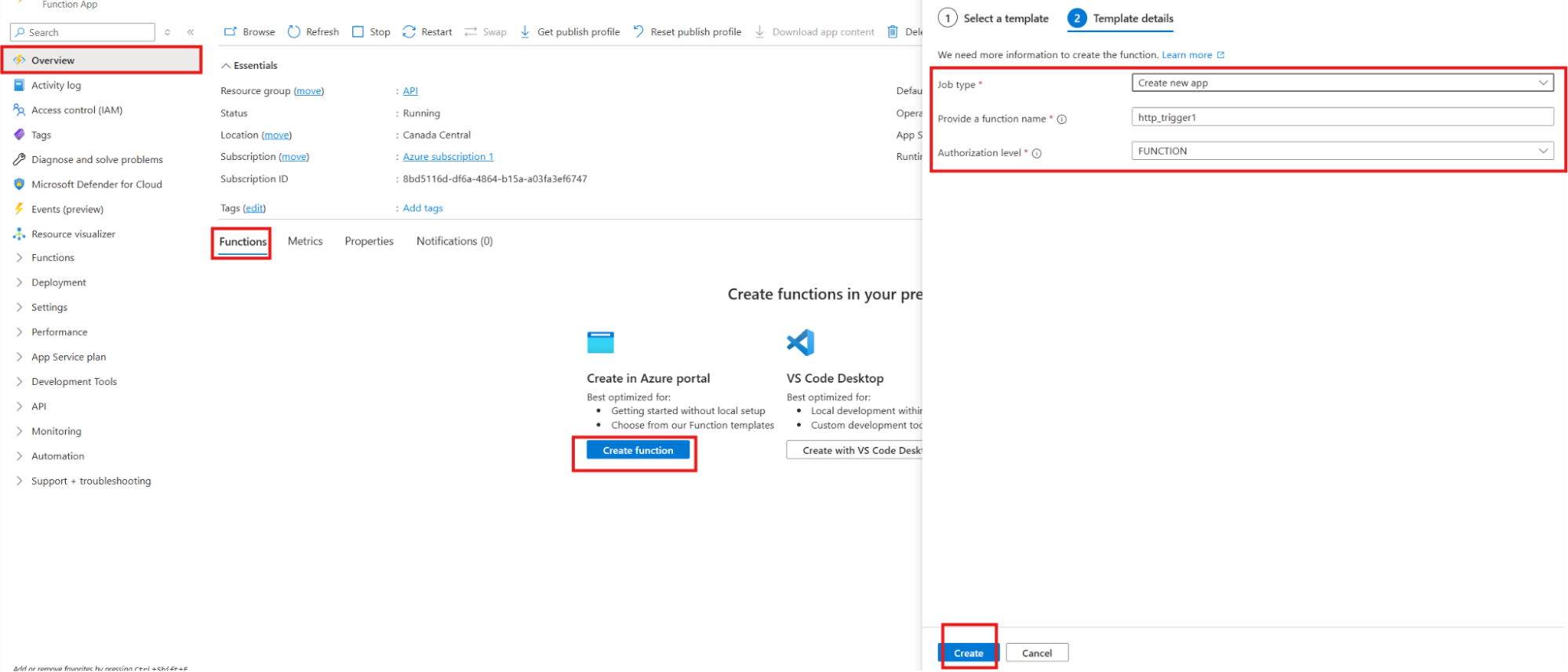Open Microsoft Defender for Cloud shield icon
The image size is (1568, 672).
pyautogui.click(x=20, y=184)
